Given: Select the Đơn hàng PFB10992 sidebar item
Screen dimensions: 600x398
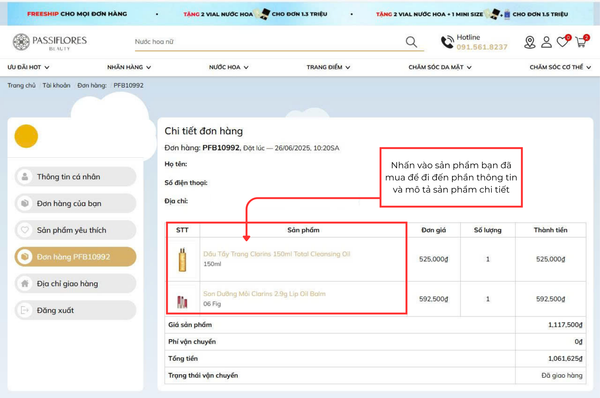Looking at the screenshot, I should (75, 257).
